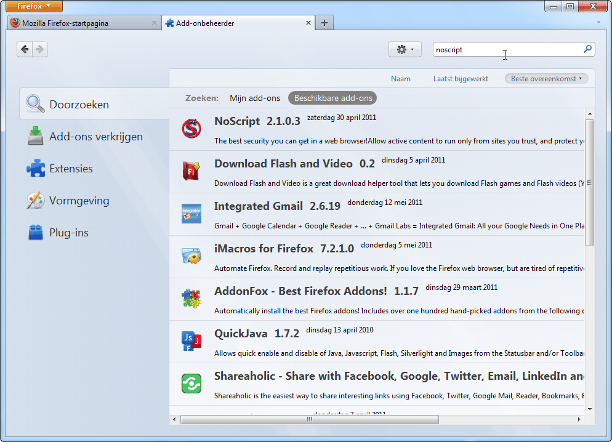The height and width of the screenshot is (442, 612).
Task: Select QuickJava 1.7.2 title
Action: pyautogui.click(x=256, y=334)
